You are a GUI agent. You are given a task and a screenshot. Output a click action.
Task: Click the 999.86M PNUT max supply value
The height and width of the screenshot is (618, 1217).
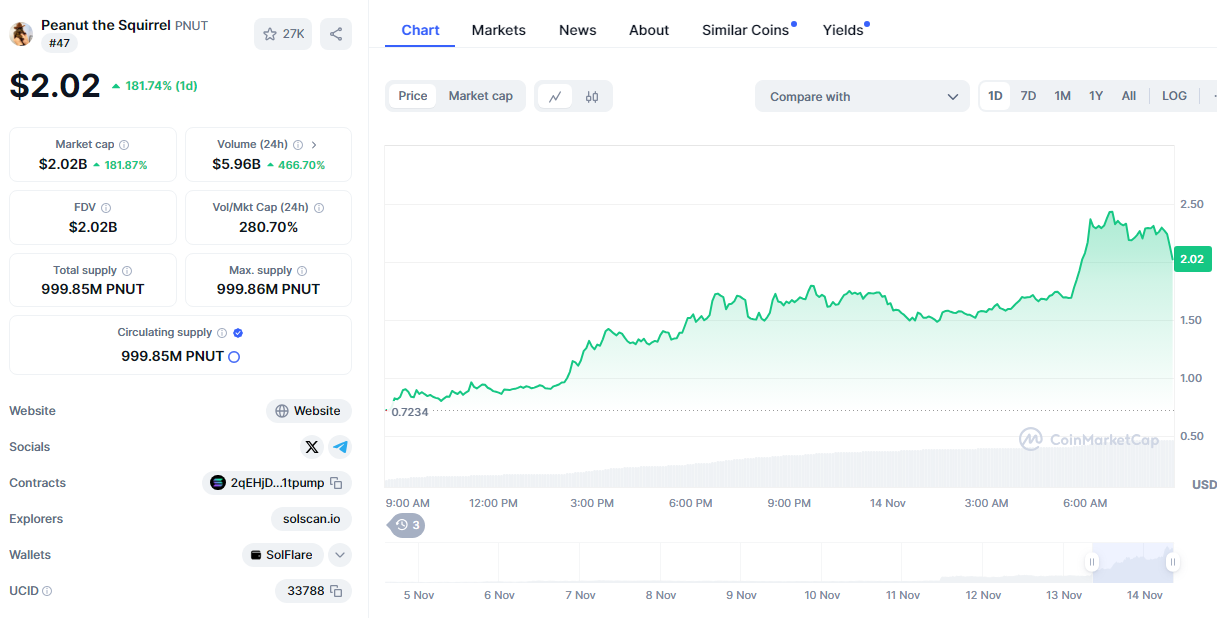point(268,289)
